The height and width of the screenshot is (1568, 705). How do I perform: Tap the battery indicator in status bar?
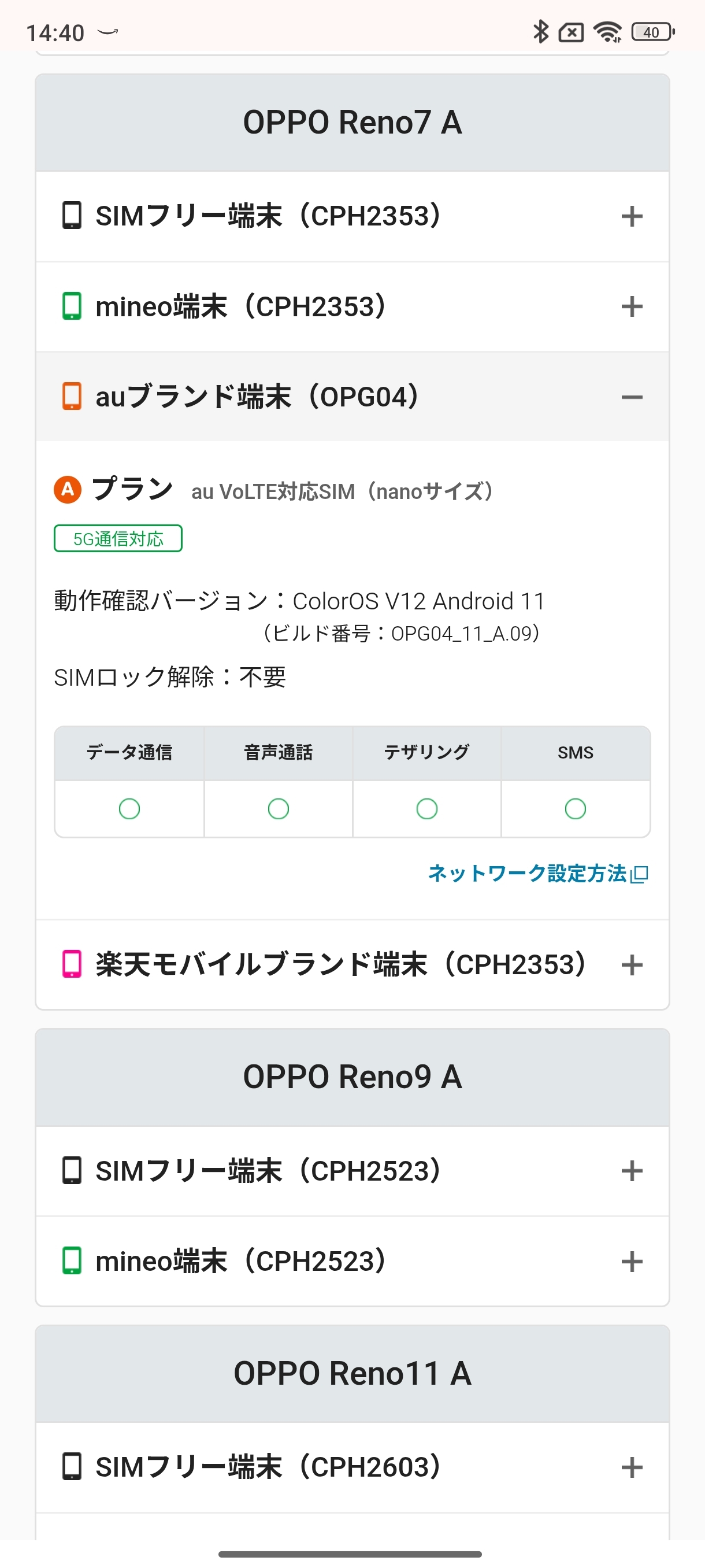652,32
